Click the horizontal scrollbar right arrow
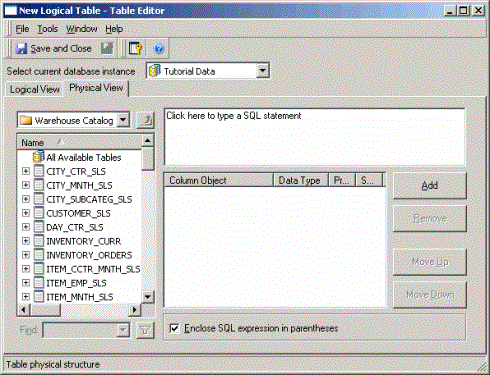 point(135,310)
